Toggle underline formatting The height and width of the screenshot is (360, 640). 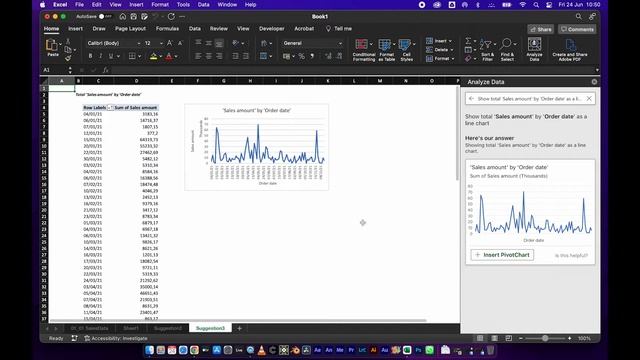(111, 56)
